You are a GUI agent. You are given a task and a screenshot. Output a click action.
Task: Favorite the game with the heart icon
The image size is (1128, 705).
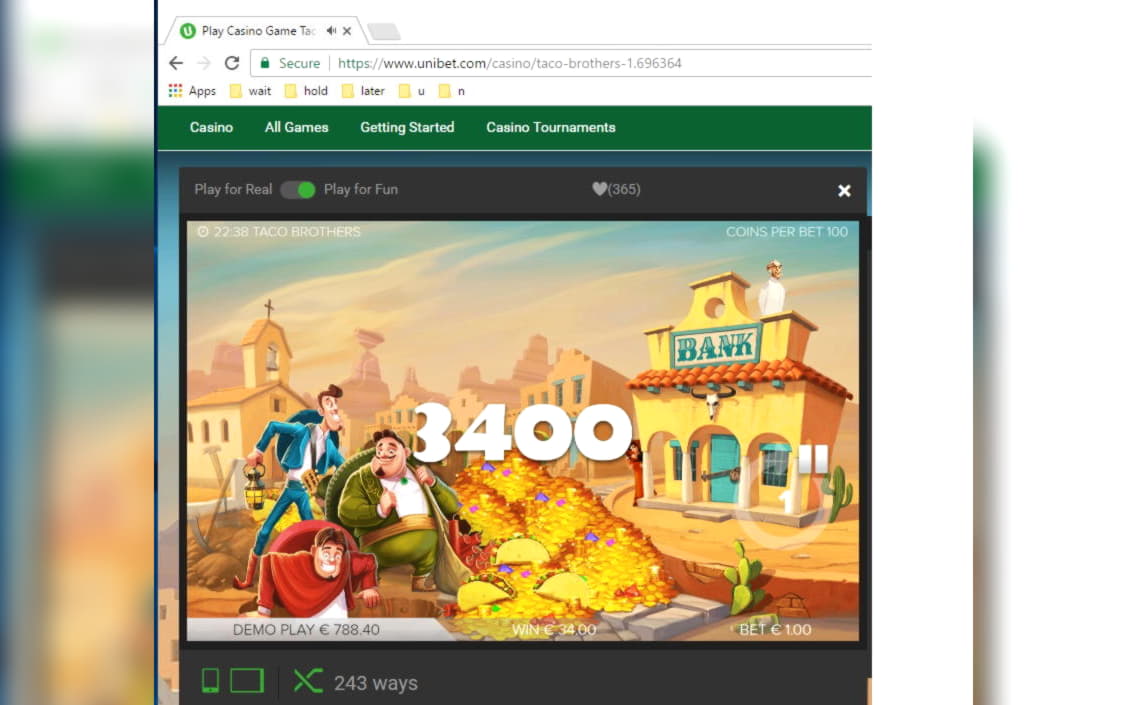[599, 189]
